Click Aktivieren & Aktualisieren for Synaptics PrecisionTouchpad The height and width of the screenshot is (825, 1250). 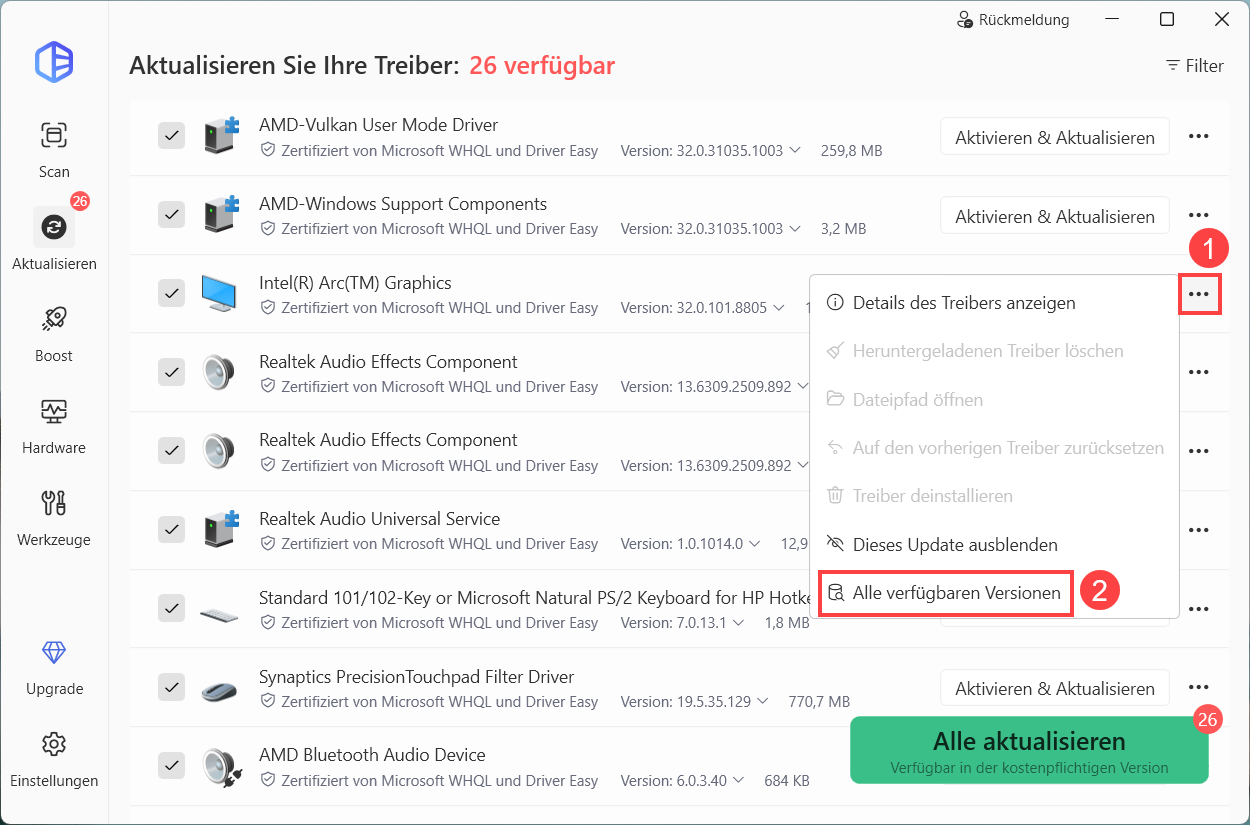[x=1055, y=688]
